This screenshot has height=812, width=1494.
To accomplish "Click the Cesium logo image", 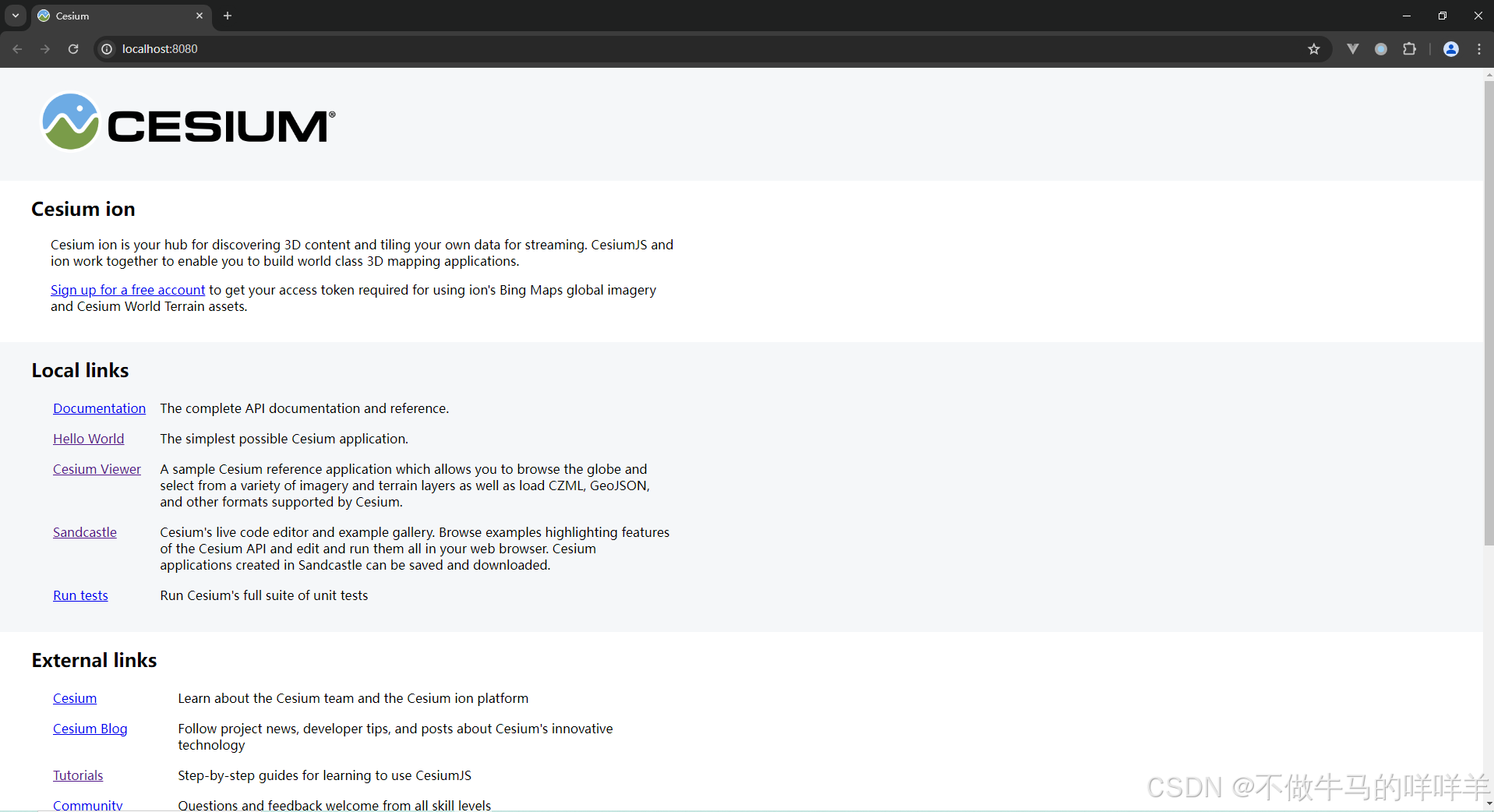I will pyautogui.click(x=188, y=122).
